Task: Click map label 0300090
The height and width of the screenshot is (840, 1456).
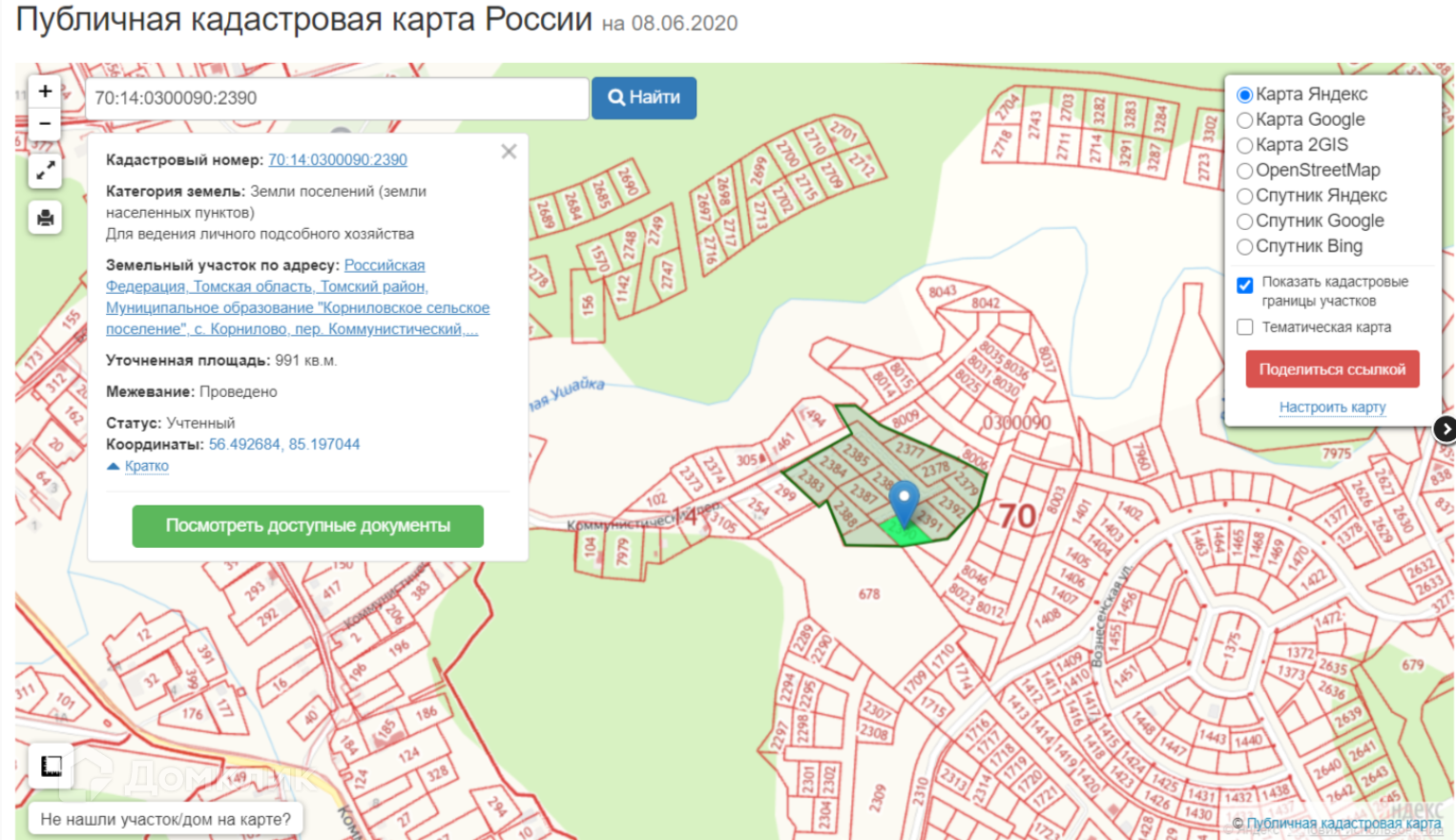Action: [1017, 423]
